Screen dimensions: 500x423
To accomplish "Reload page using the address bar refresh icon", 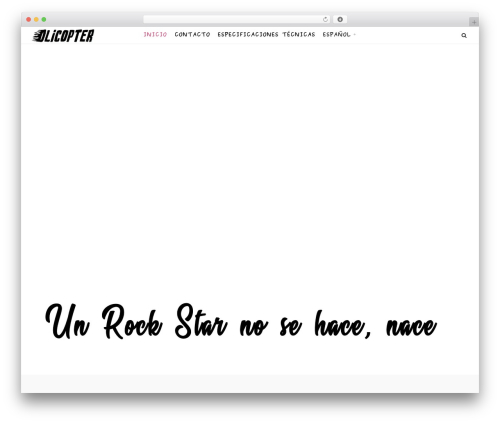I will pos(325,20).
